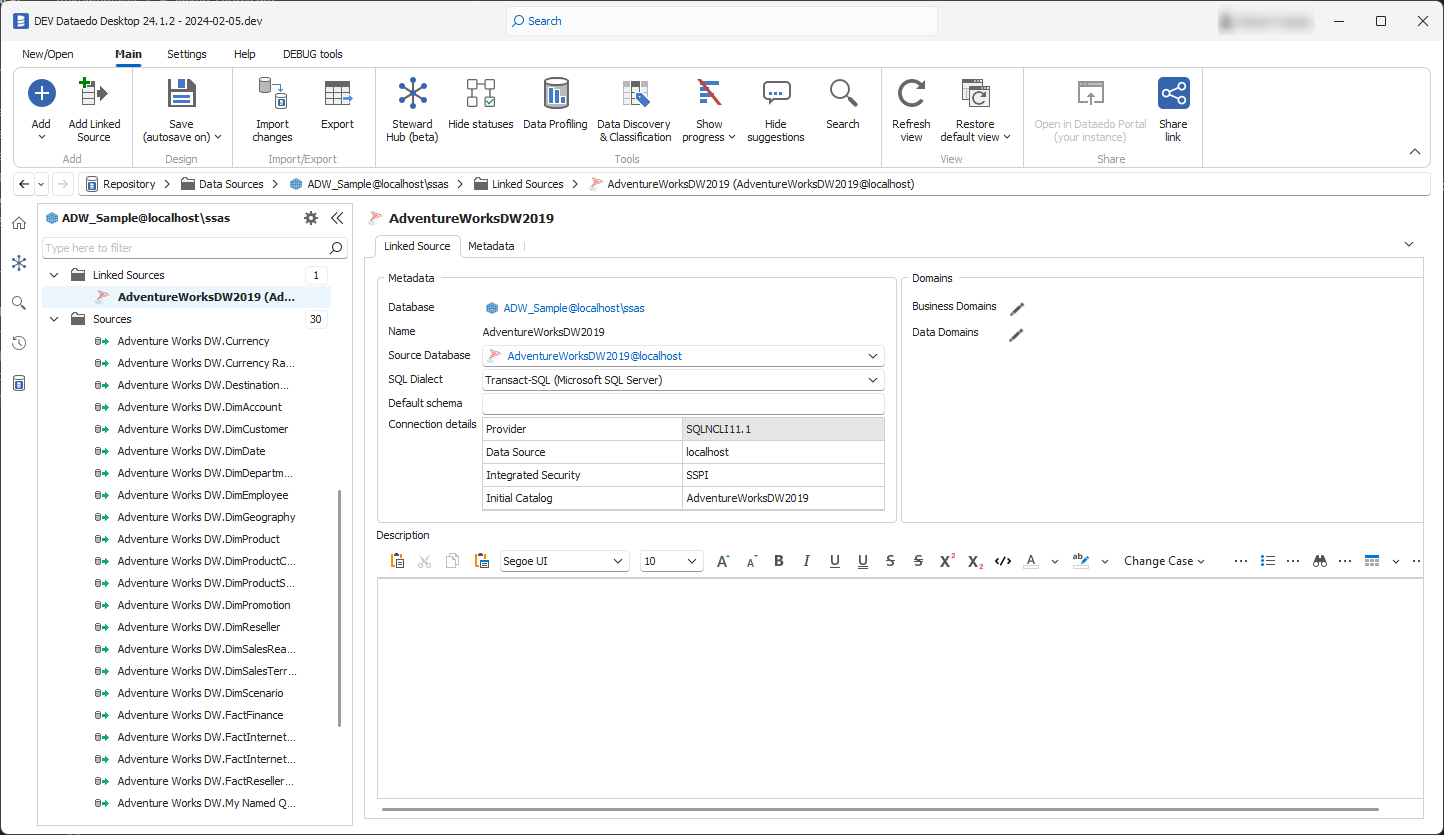1444x835 pixels.
Task: Open the DEBUG tools tab
Action: click(313, 54)
